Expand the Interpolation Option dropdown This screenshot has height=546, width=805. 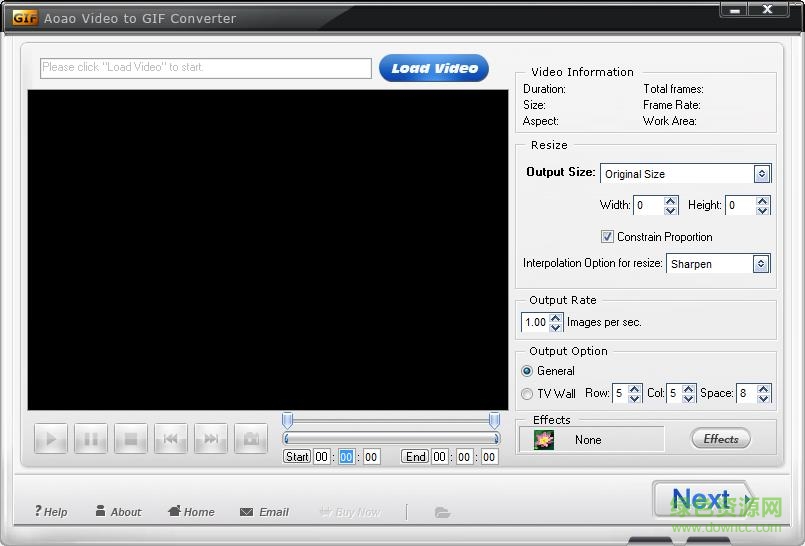[x=761, y=264]
